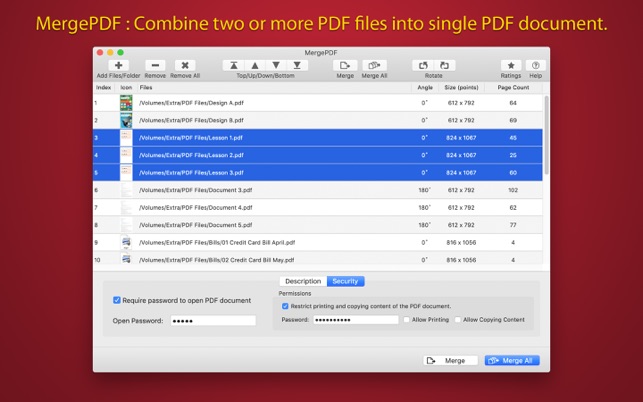Open Help via the question mark icon

[536, 65]
